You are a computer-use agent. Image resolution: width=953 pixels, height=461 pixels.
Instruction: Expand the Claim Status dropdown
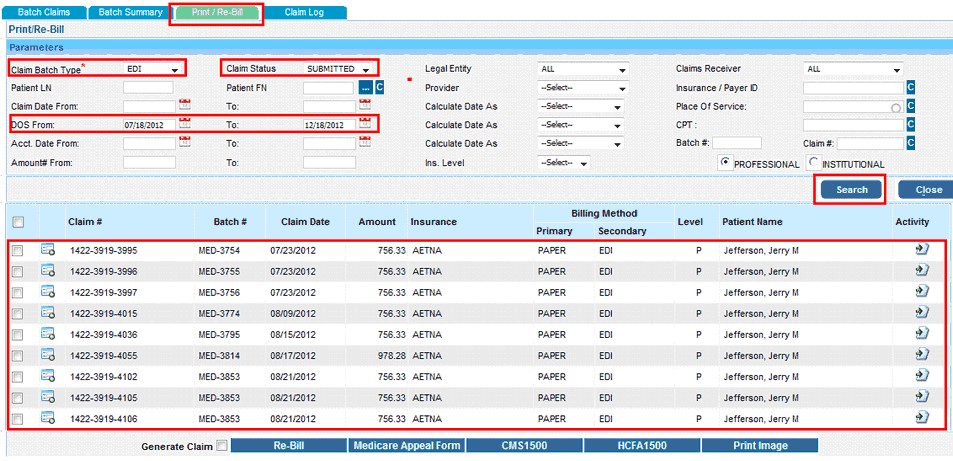pyautogui.click(x=341, y=69)
